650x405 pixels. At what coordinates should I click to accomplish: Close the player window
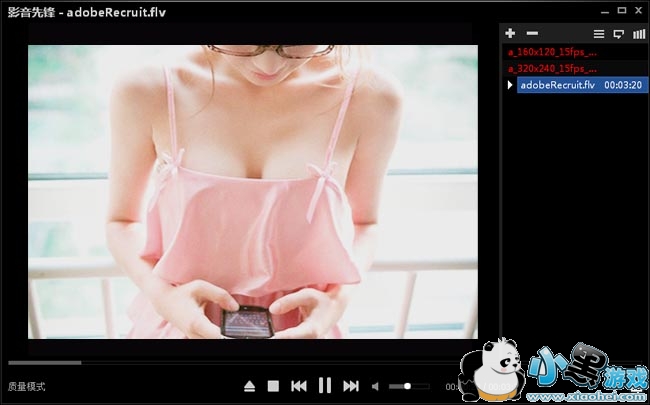click(x=638, y=11)
